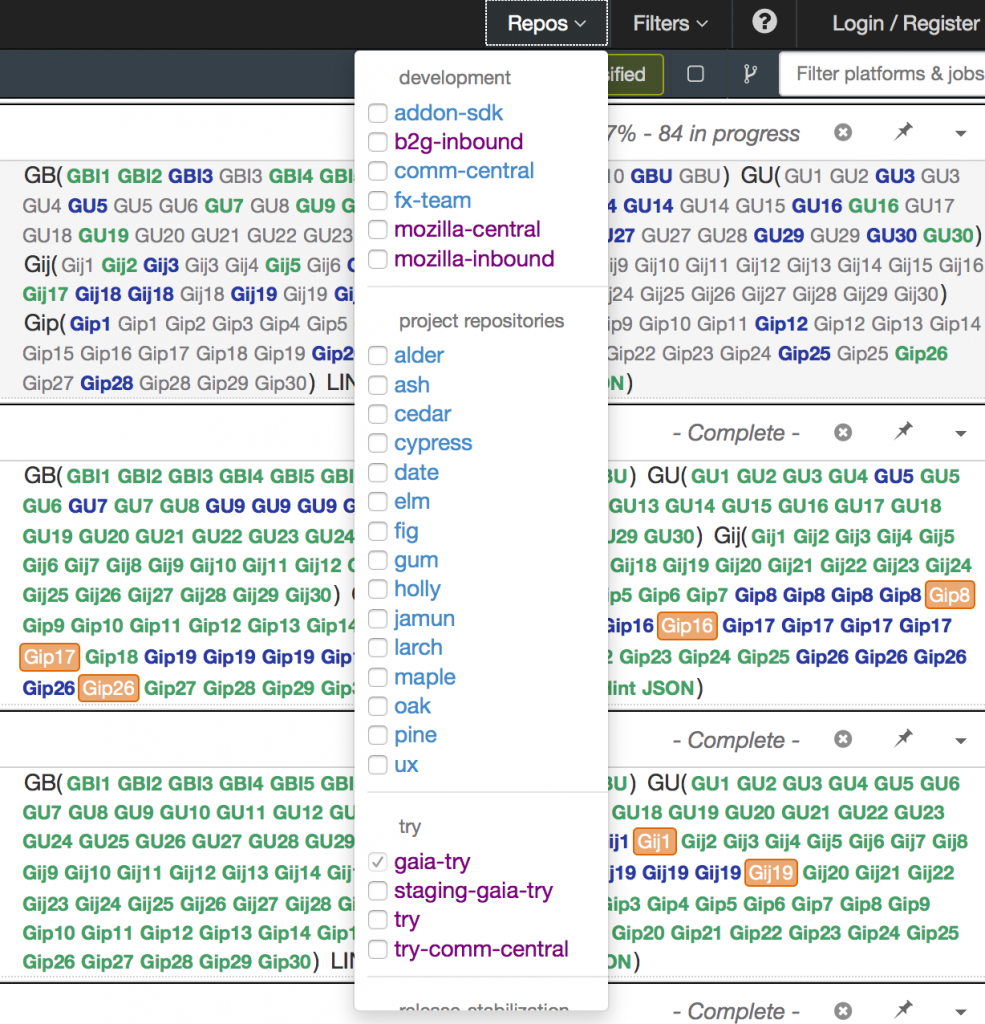Pin jobs of first Complete push
The image size is (985, 1024).
click(x=903, y=431)
